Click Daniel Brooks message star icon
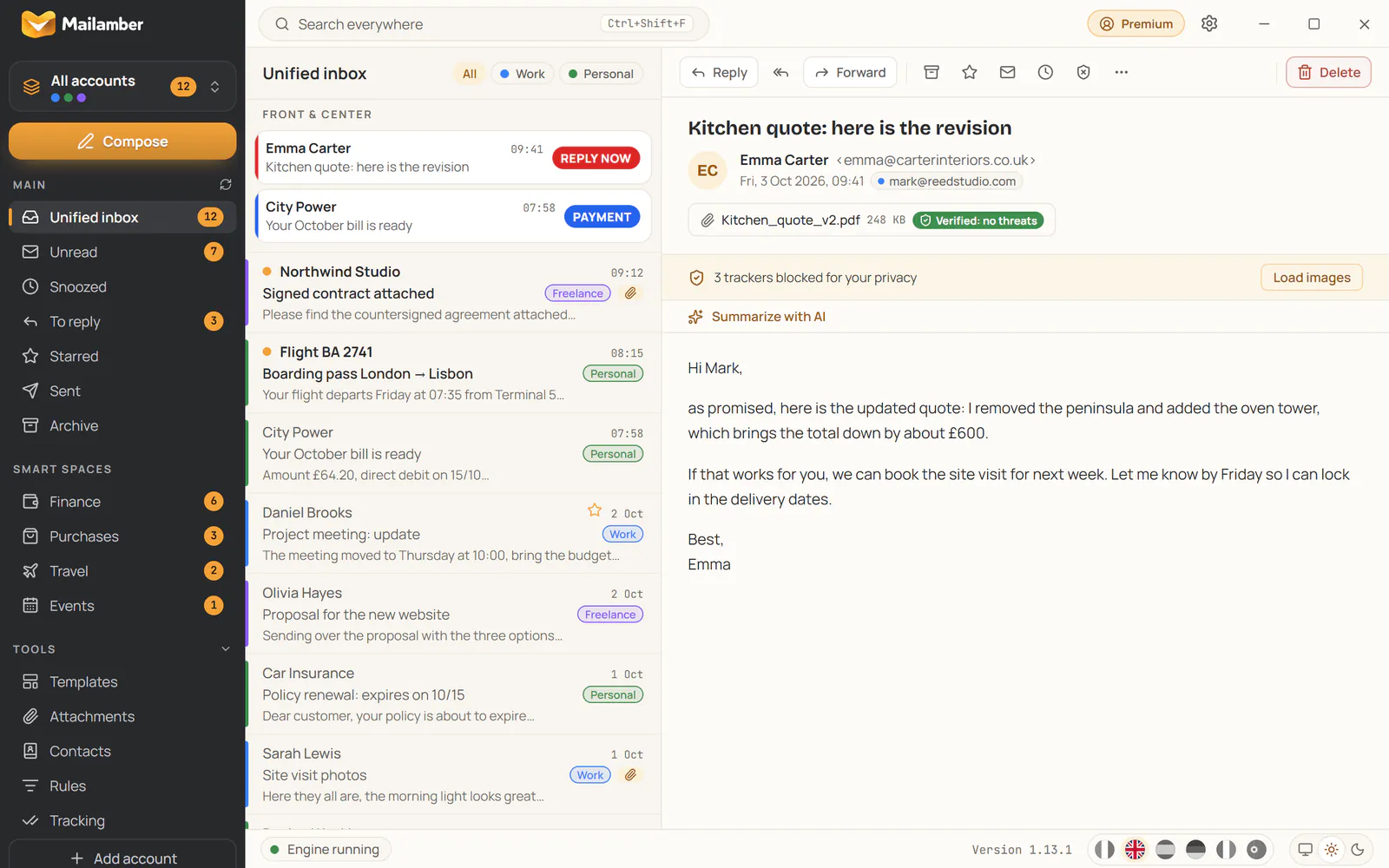 595,510
